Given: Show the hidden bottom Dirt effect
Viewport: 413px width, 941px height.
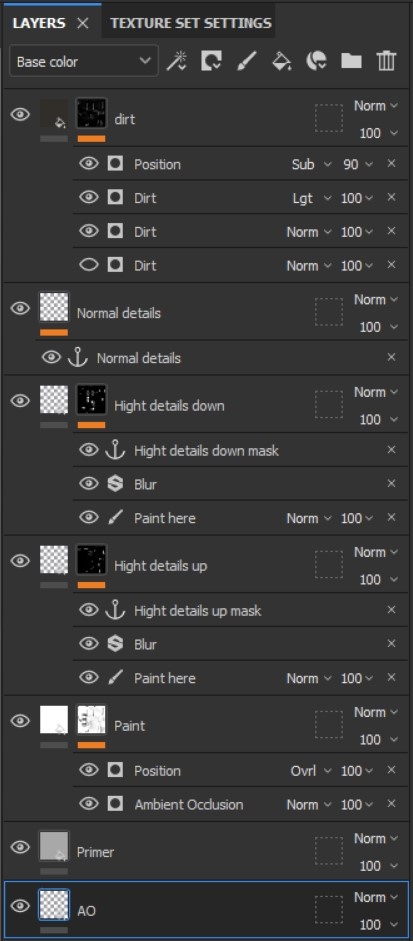Looking at the screenshot, I should coord(89,265).
